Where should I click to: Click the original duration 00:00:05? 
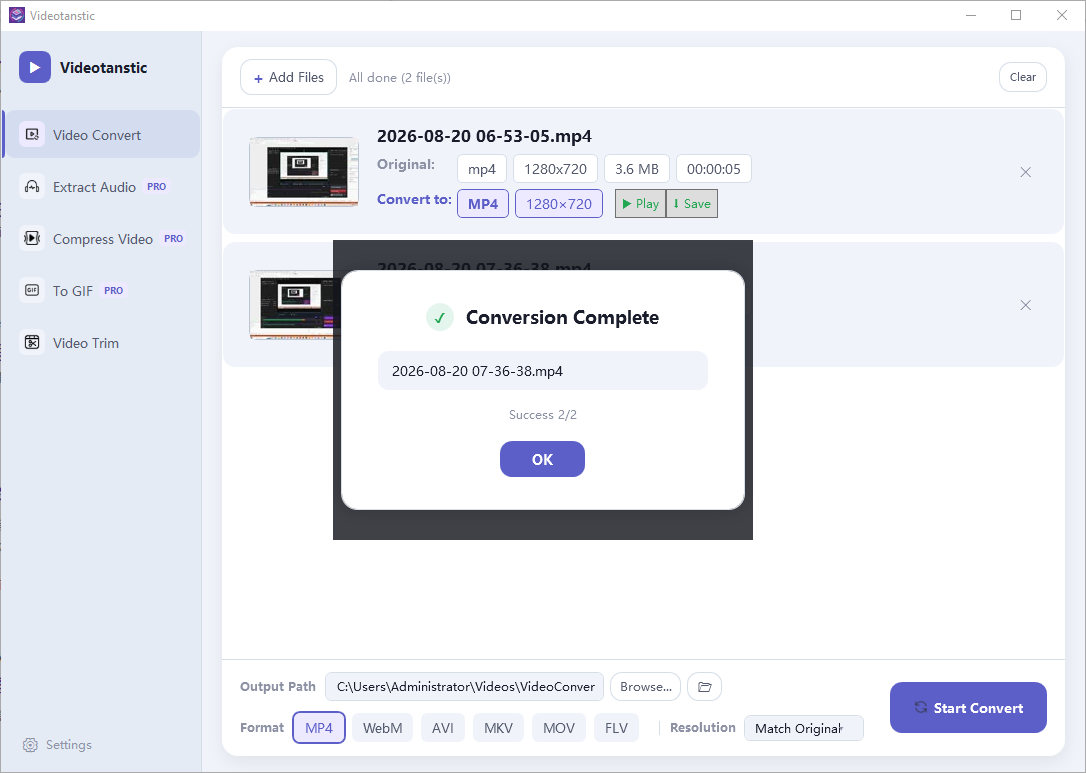point(713,168)
